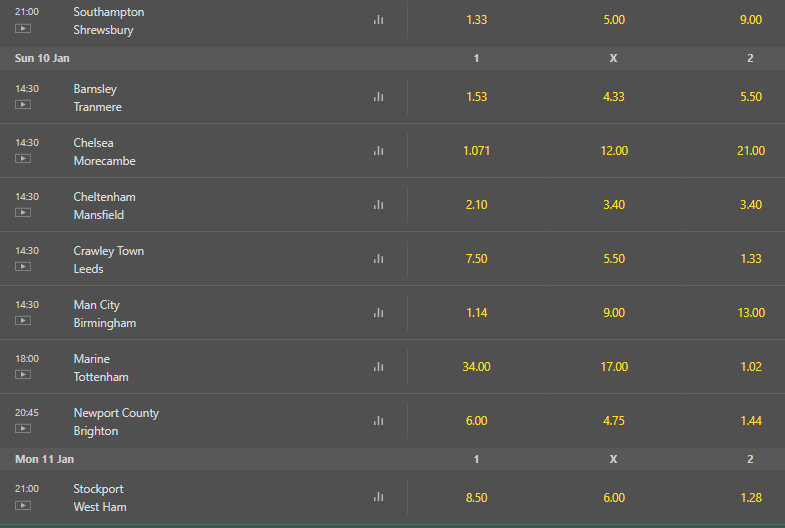Select Leeds win odds 1.33
The height and width of the screenshot is (528, 785).
coord(750,259)
